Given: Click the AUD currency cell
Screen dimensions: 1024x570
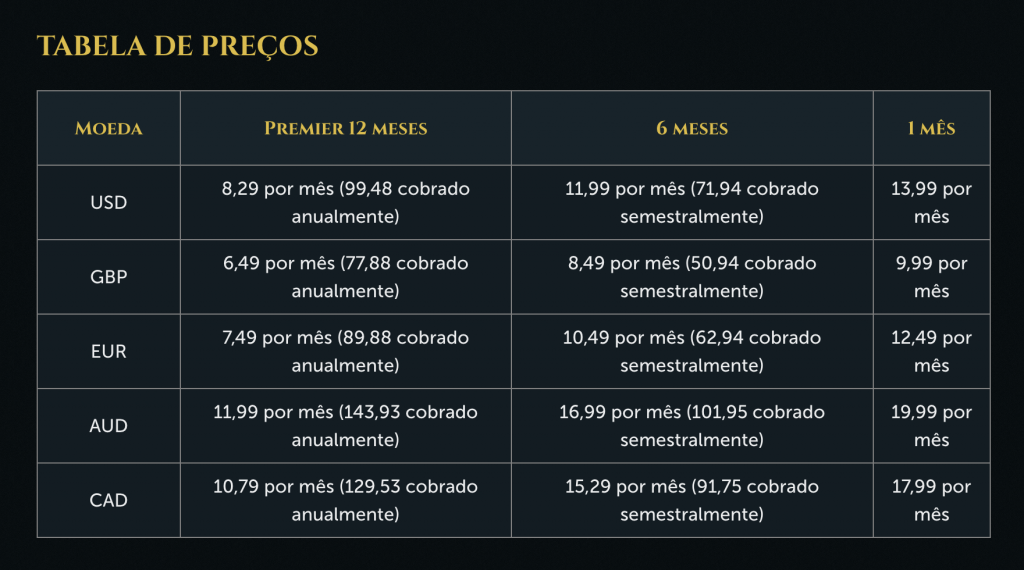Looking at the screenshot, I should point(108,426).
